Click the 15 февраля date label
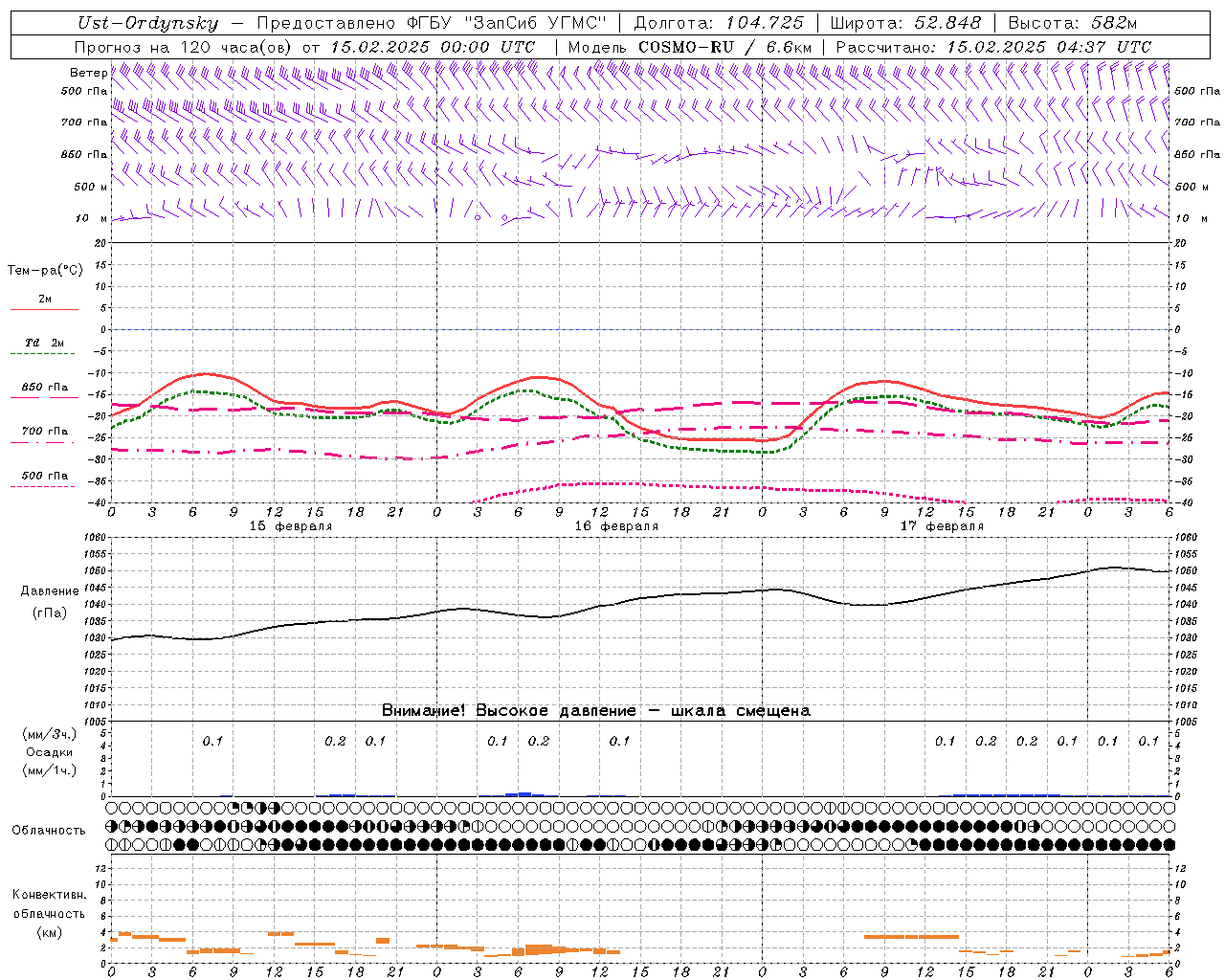 [291, 526]
